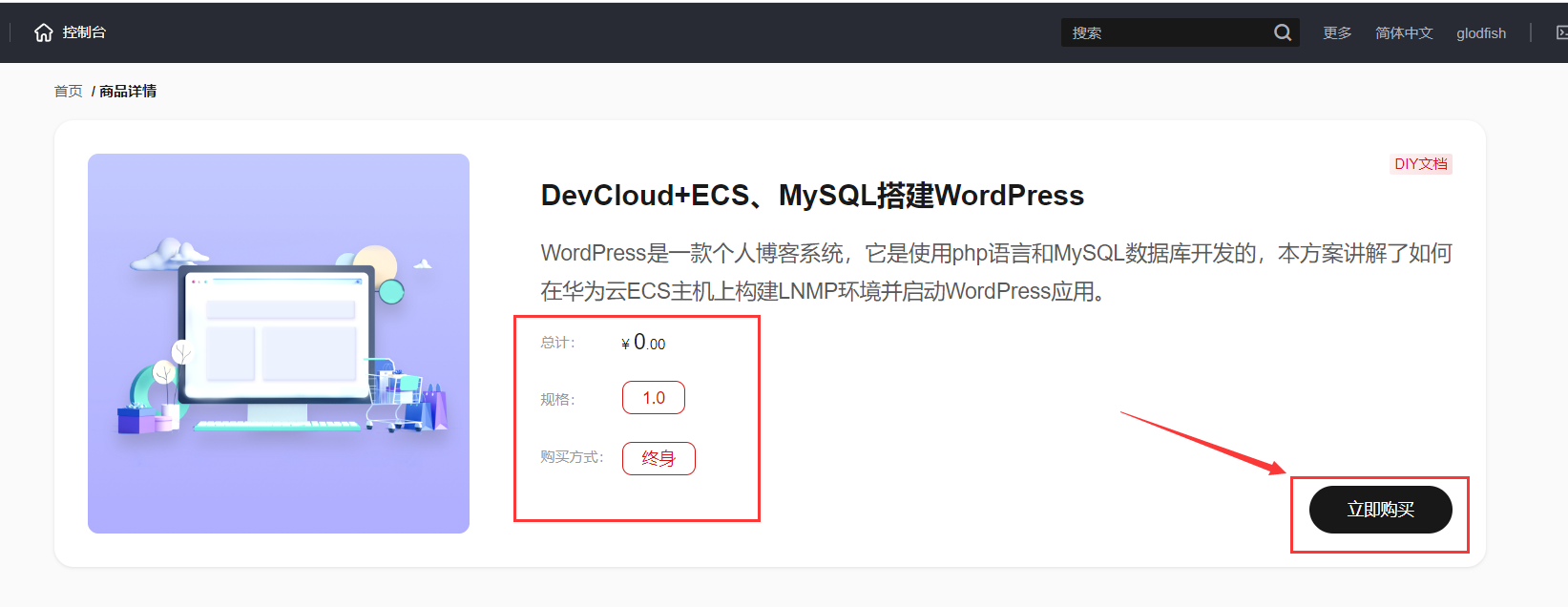The image size is (1568, 607).
Task: Click the search magnifier icon
Action: [x=1283, y=32]
